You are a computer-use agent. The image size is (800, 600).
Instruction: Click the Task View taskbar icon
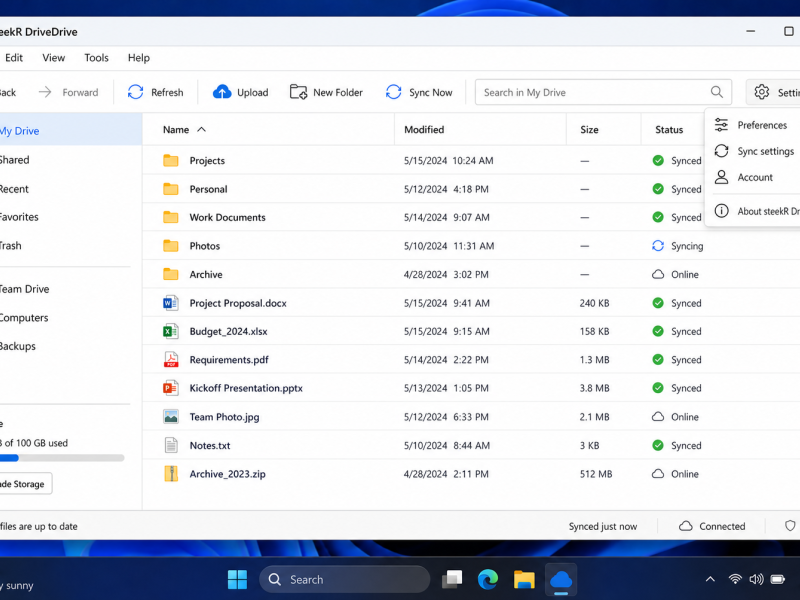click(x=452, y=580)
